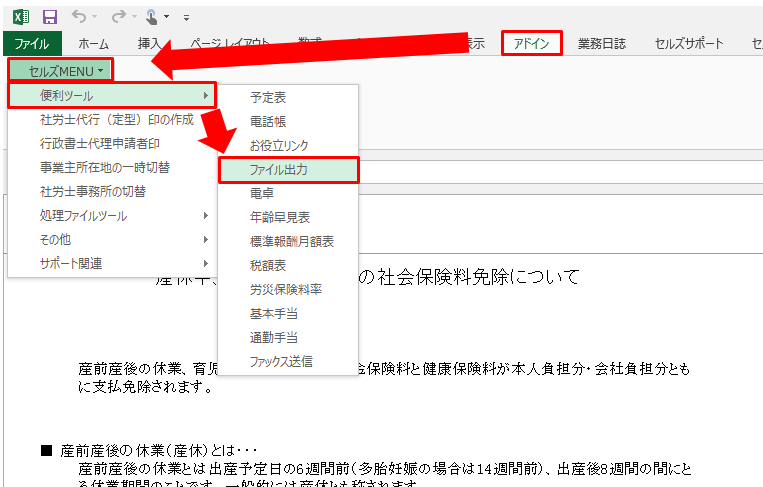Image resolution: width=763 pixels, height=487 pixels.
Task: Open the セルズサポート tab
Action: pos(687,43)
